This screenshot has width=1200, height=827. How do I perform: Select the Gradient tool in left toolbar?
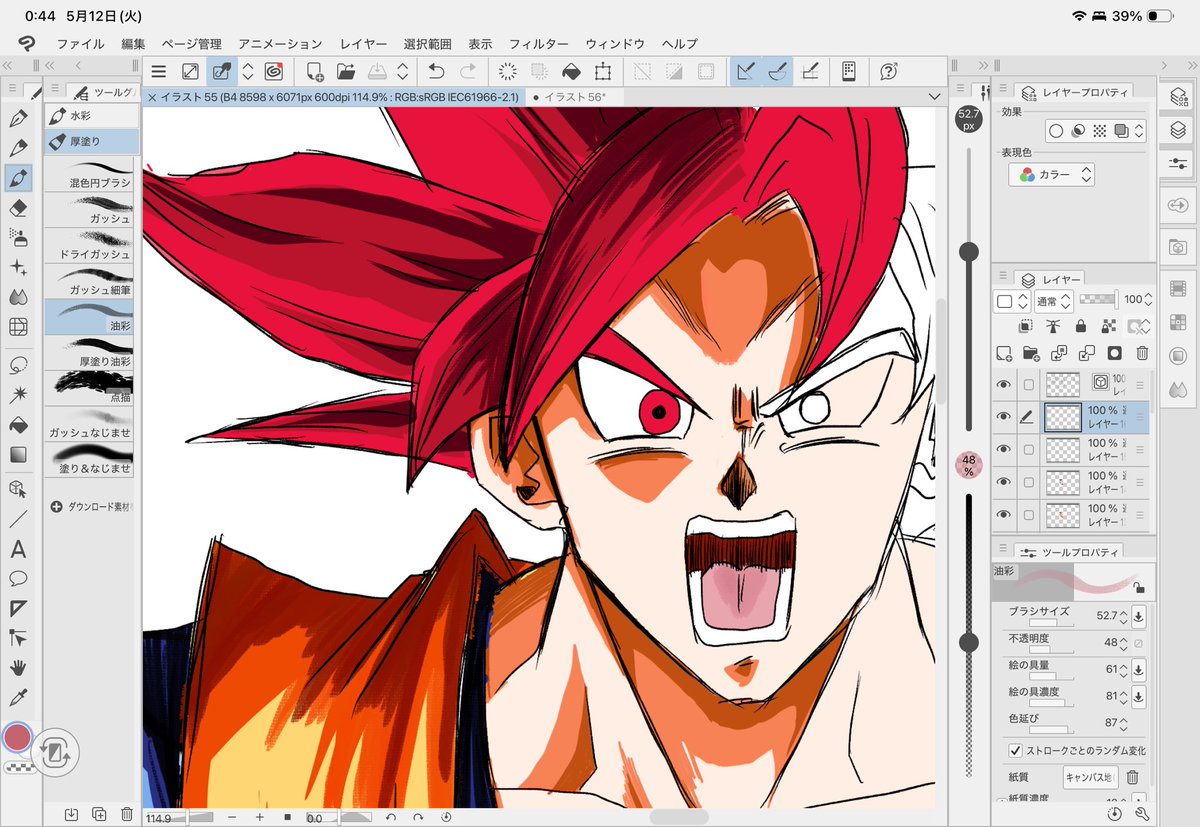tap(17, 455)
